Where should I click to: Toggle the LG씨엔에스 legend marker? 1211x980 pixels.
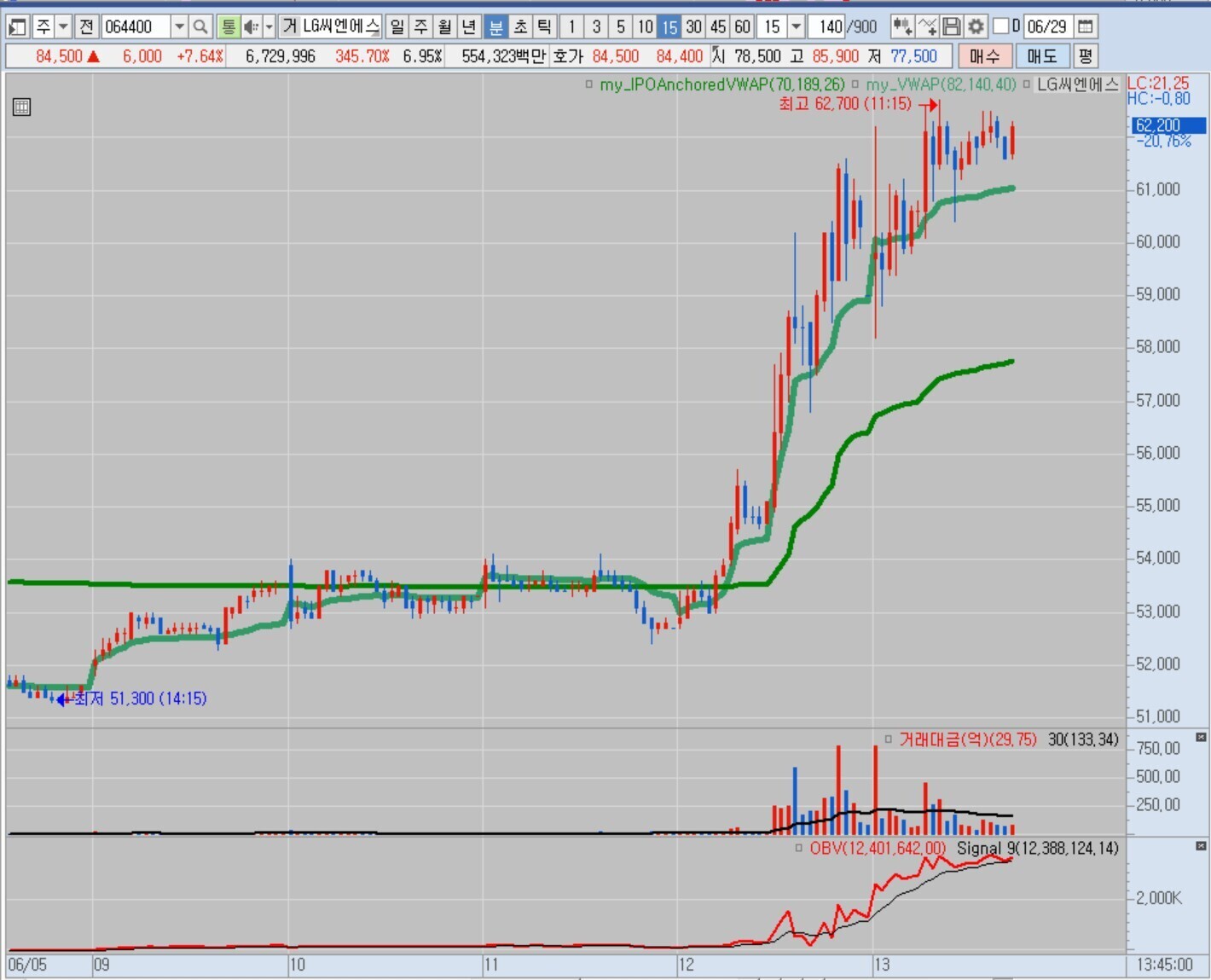pos(1027,84)
